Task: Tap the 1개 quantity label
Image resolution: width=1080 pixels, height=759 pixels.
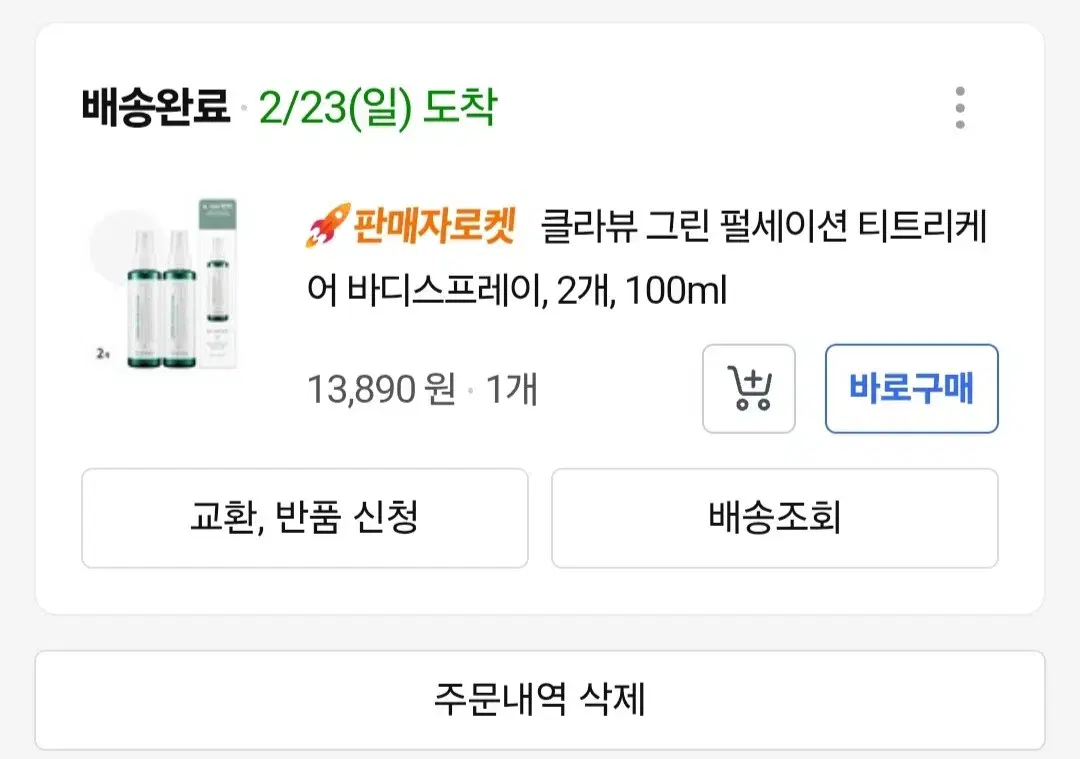Action: coord(511,389)
